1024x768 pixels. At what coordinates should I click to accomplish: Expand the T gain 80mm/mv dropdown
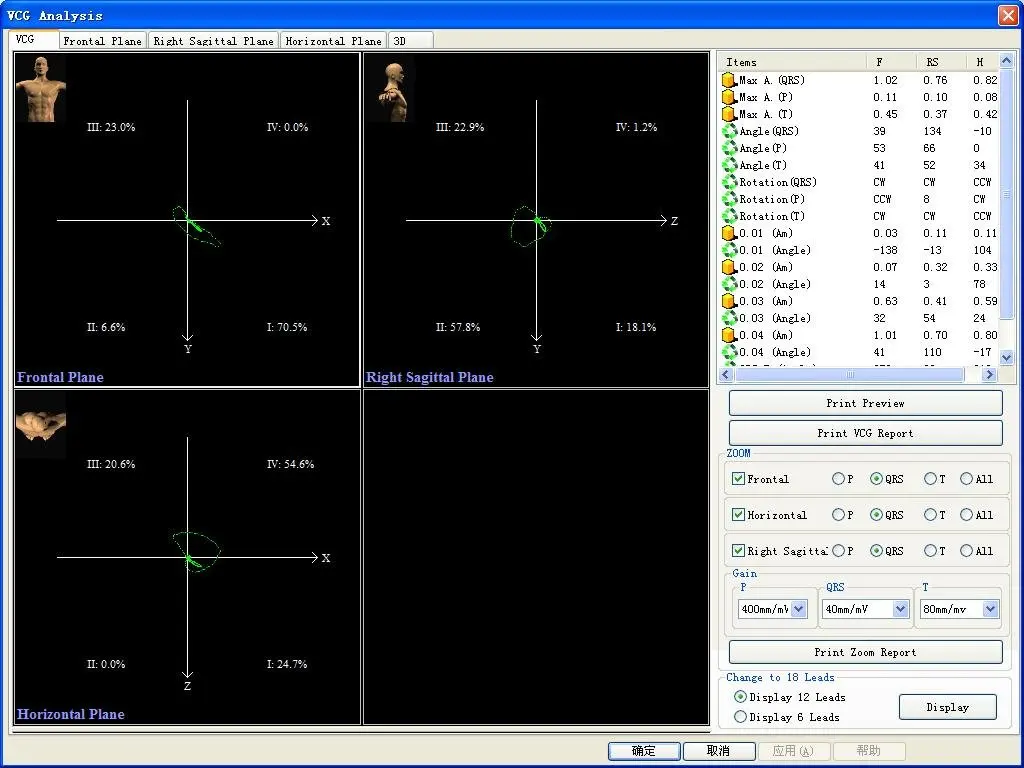pyautogui.click(x=990, y=609)
